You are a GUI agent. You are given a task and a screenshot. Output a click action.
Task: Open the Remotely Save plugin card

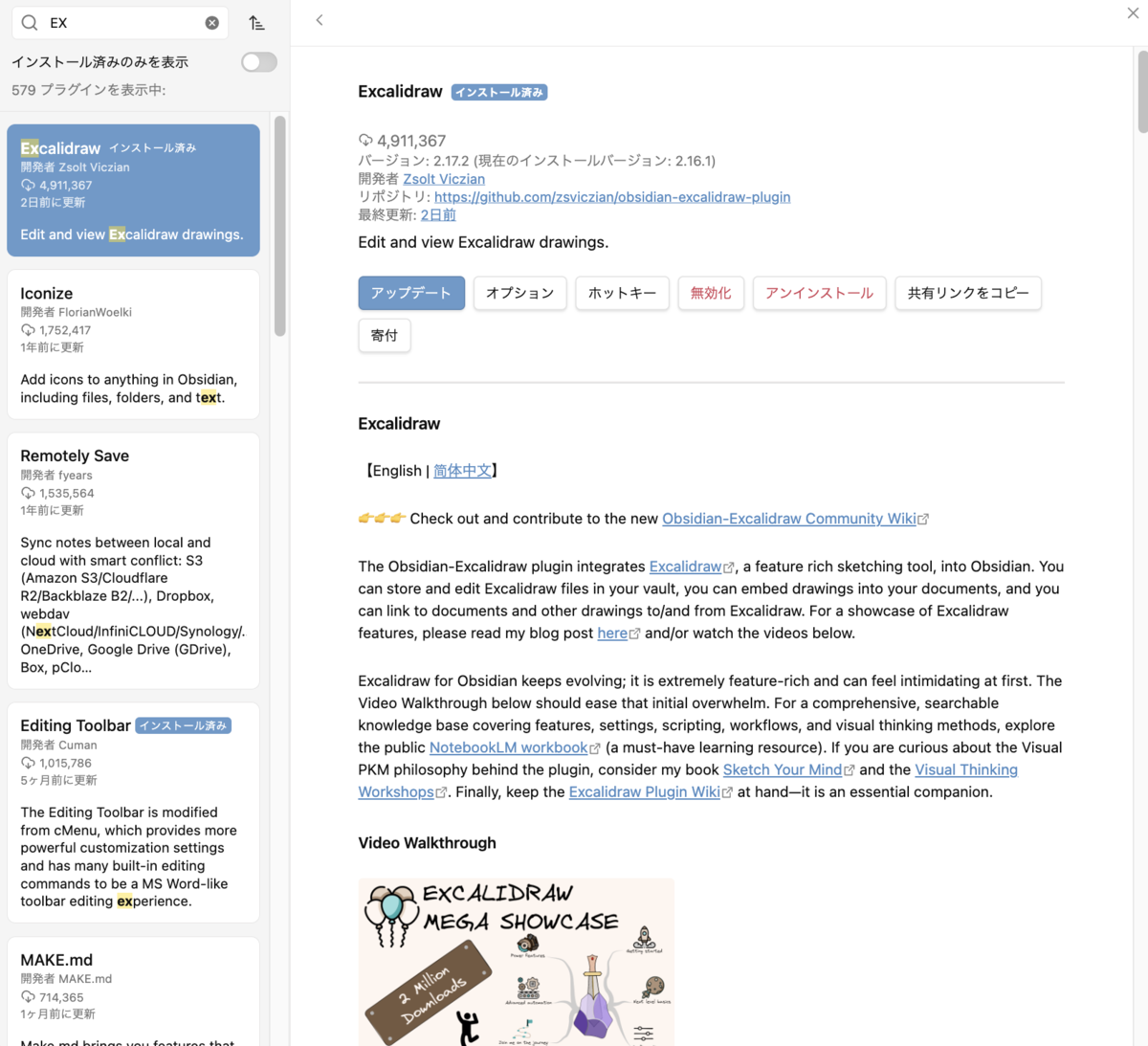click(133, 561)
